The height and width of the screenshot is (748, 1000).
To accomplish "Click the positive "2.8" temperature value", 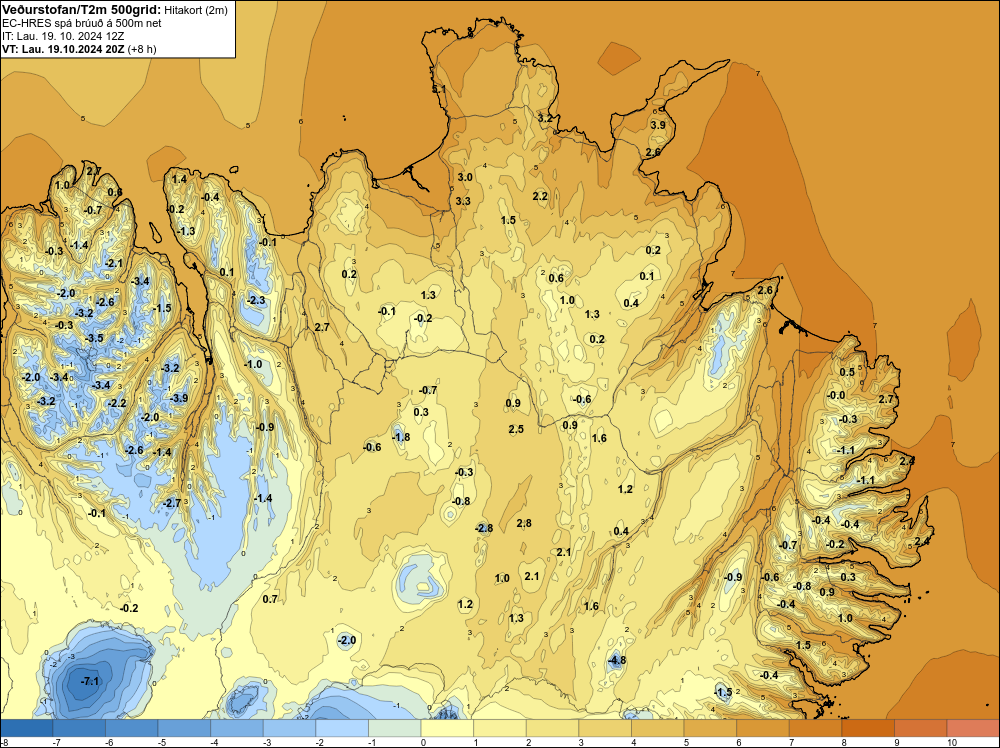I will tap(524, 523).
